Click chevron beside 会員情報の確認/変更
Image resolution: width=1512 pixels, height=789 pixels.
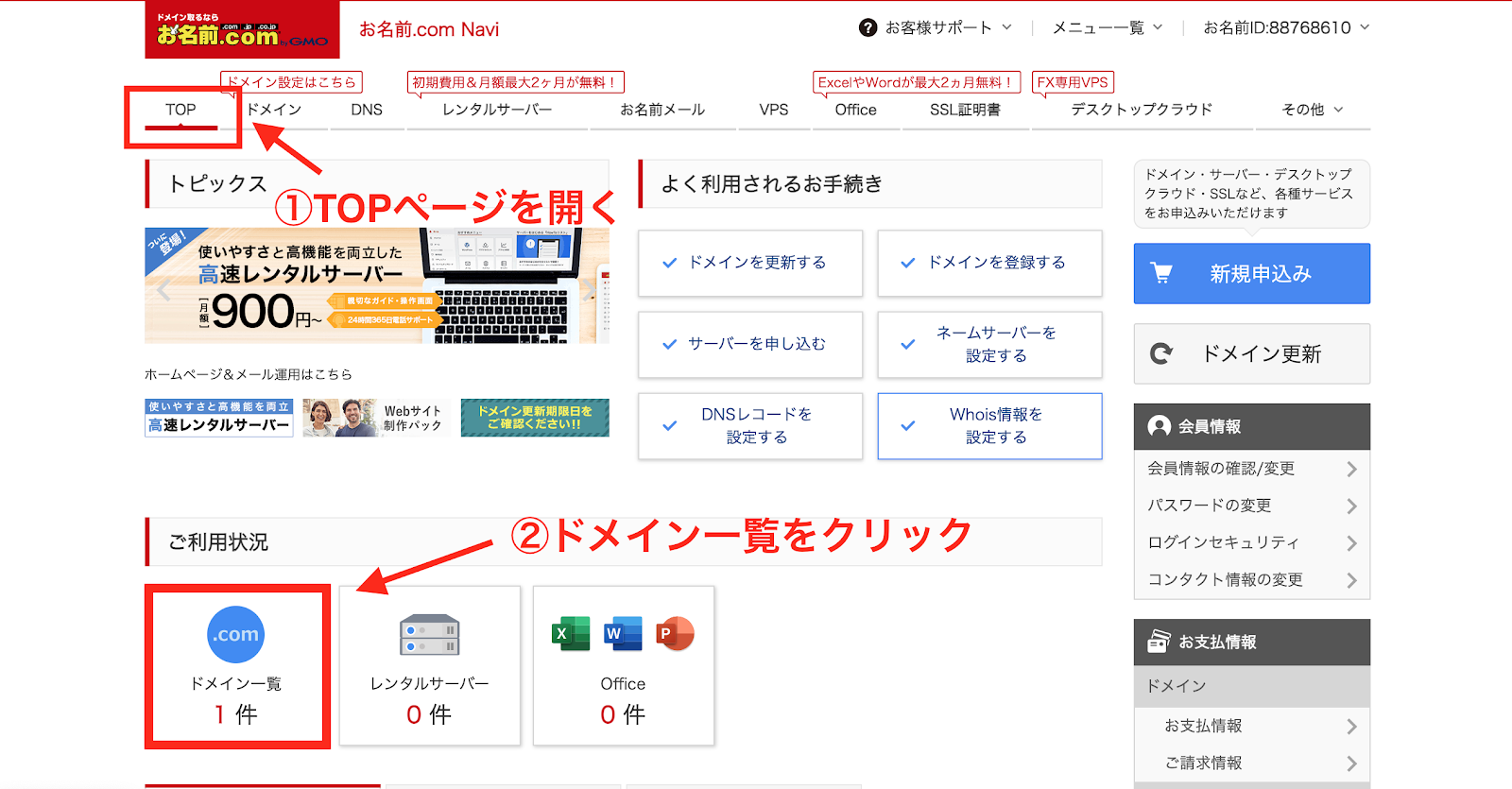click(x=1351, y=469)
